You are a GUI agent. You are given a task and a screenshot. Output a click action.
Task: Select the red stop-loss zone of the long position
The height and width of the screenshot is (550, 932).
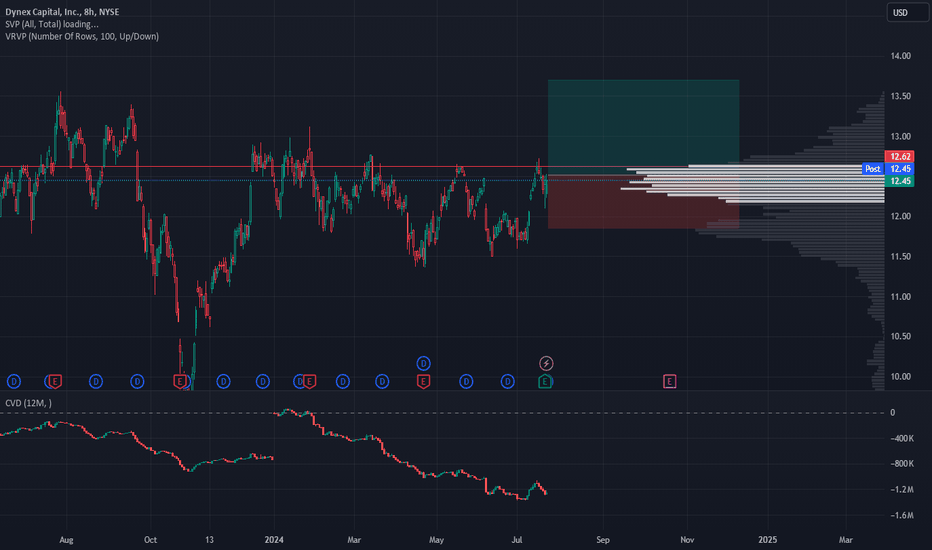pos(644,202)
